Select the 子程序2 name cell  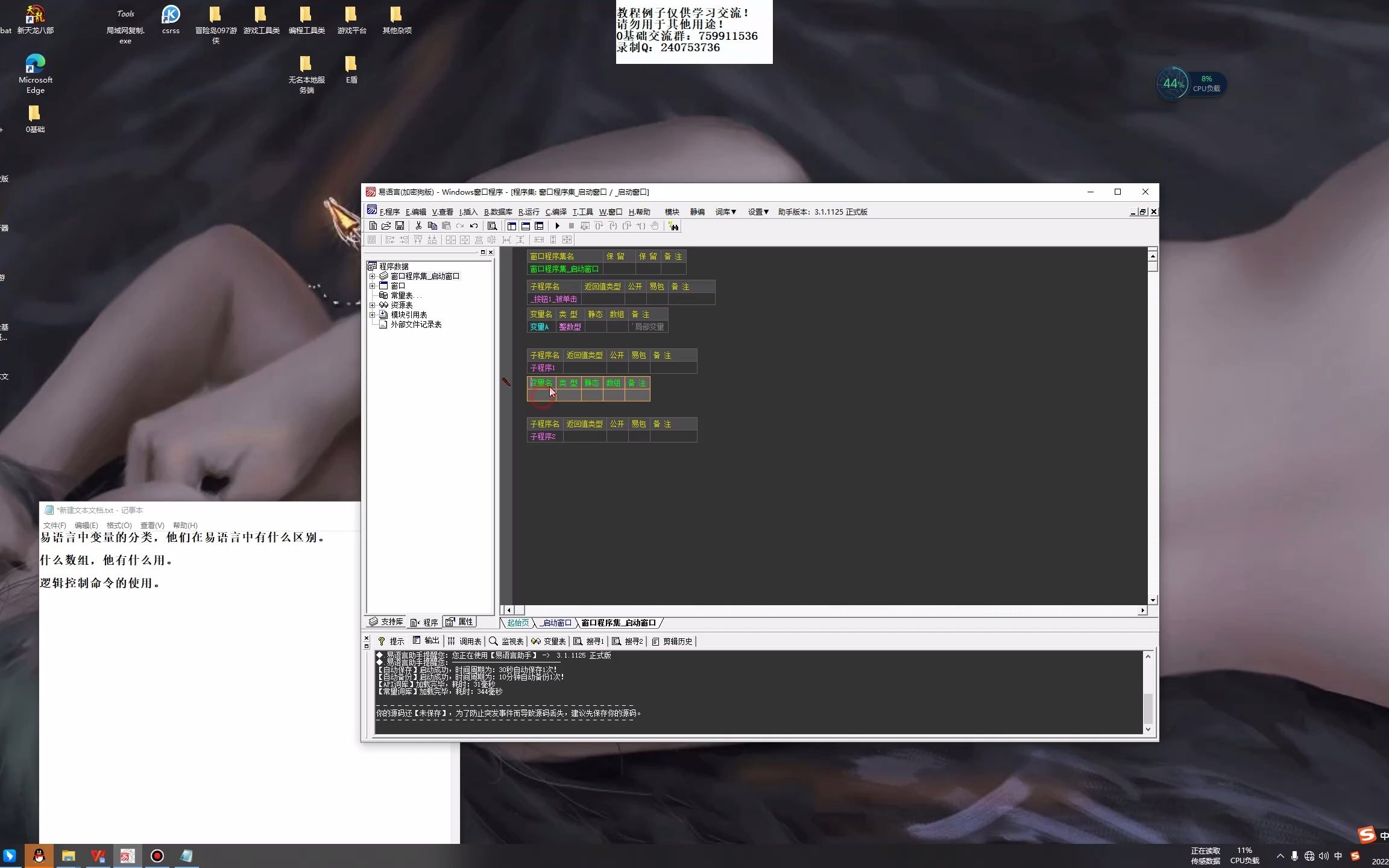[x=544, y=436]
